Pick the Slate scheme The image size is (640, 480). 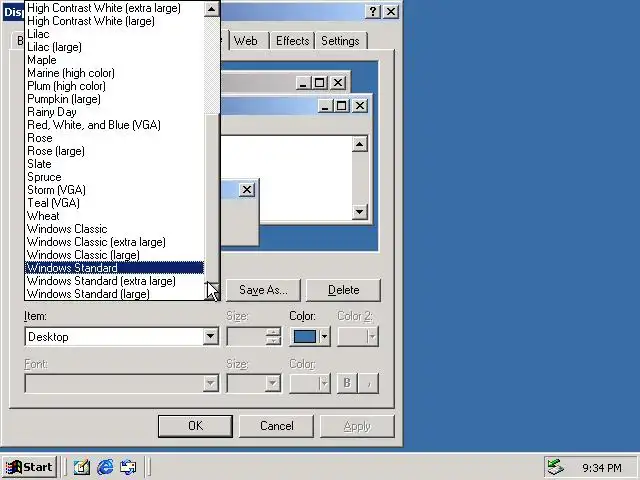tap(114, 164)
